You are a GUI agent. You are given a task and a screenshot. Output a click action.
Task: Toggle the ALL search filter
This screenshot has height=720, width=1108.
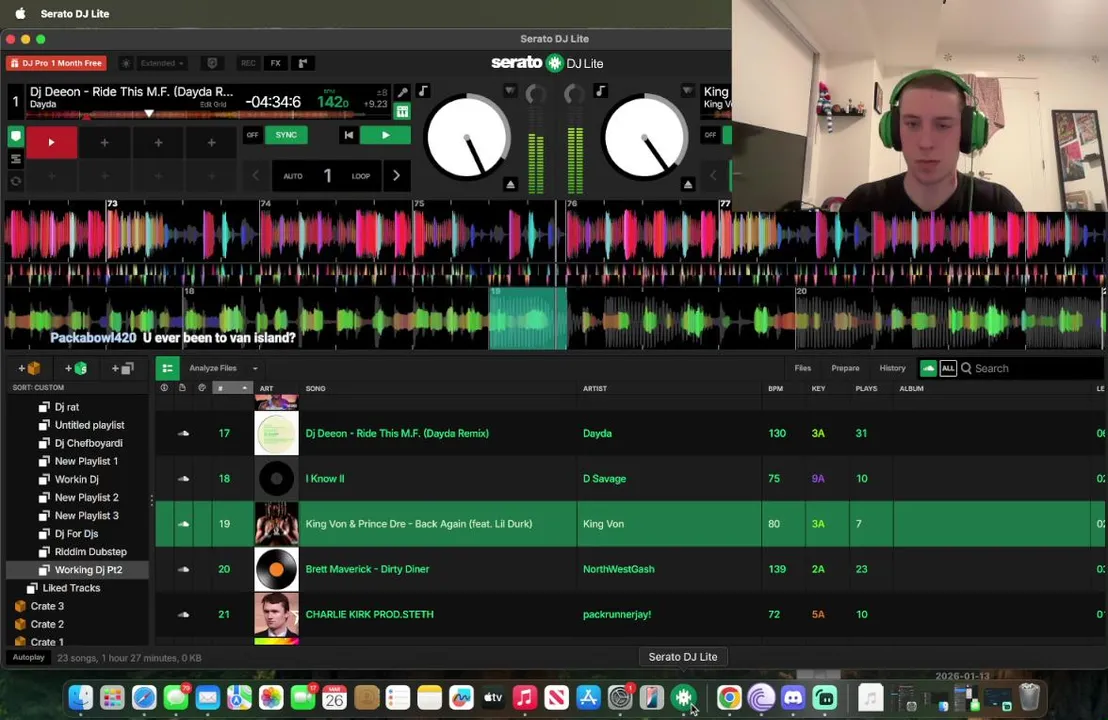(x=948, y=368)
